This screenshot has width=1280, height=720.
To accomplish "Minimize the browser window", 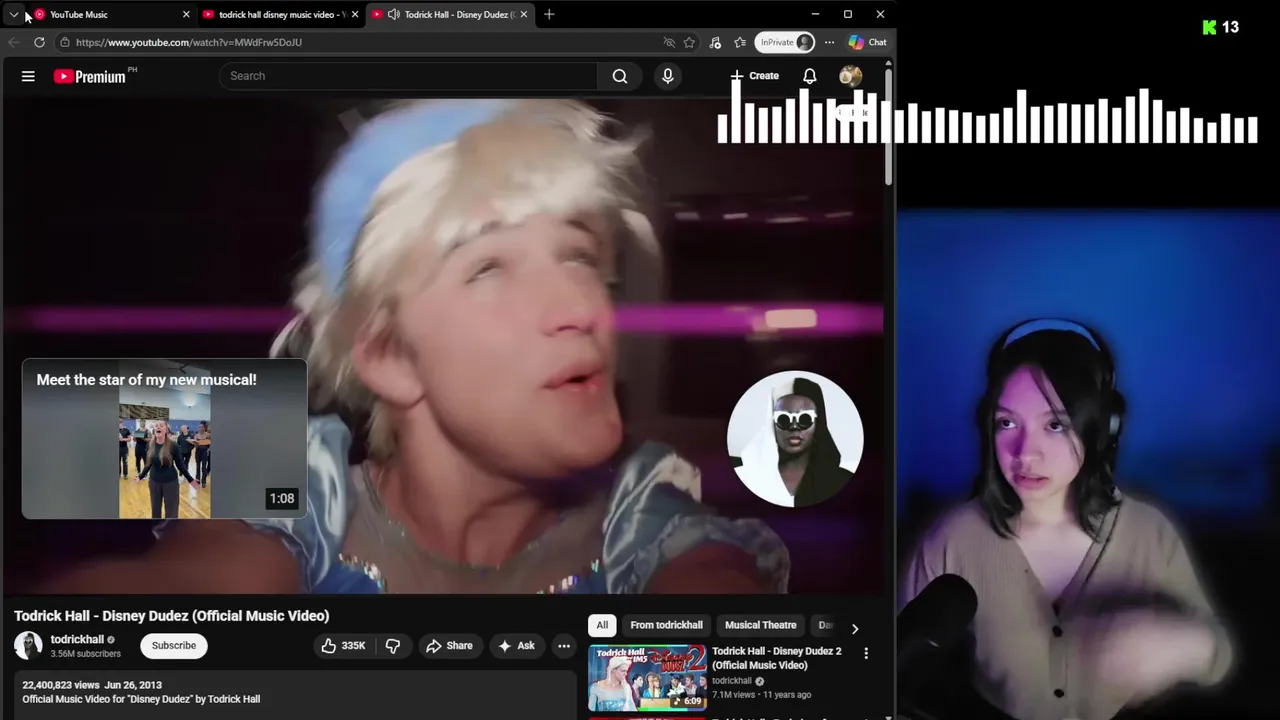I will (816, 14).
